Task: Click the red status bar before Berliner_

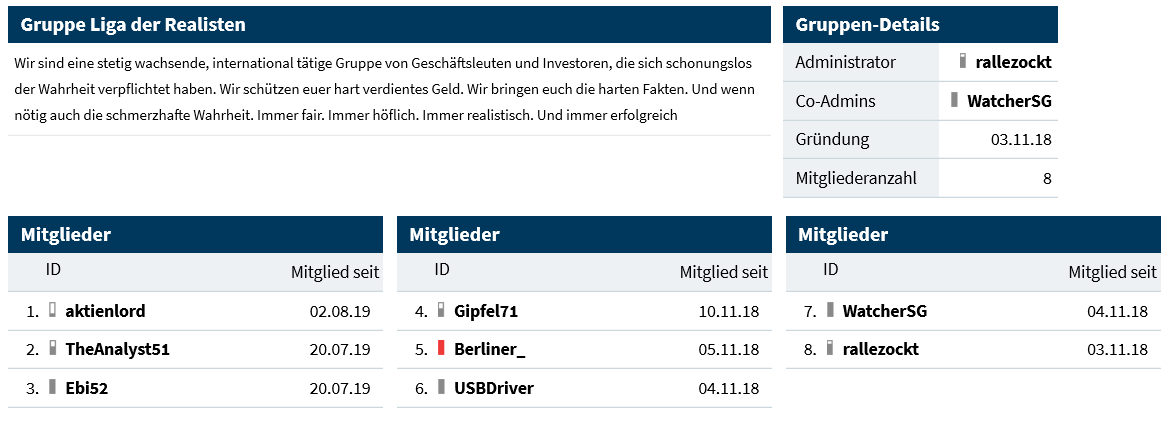Action: coord(441,349)
